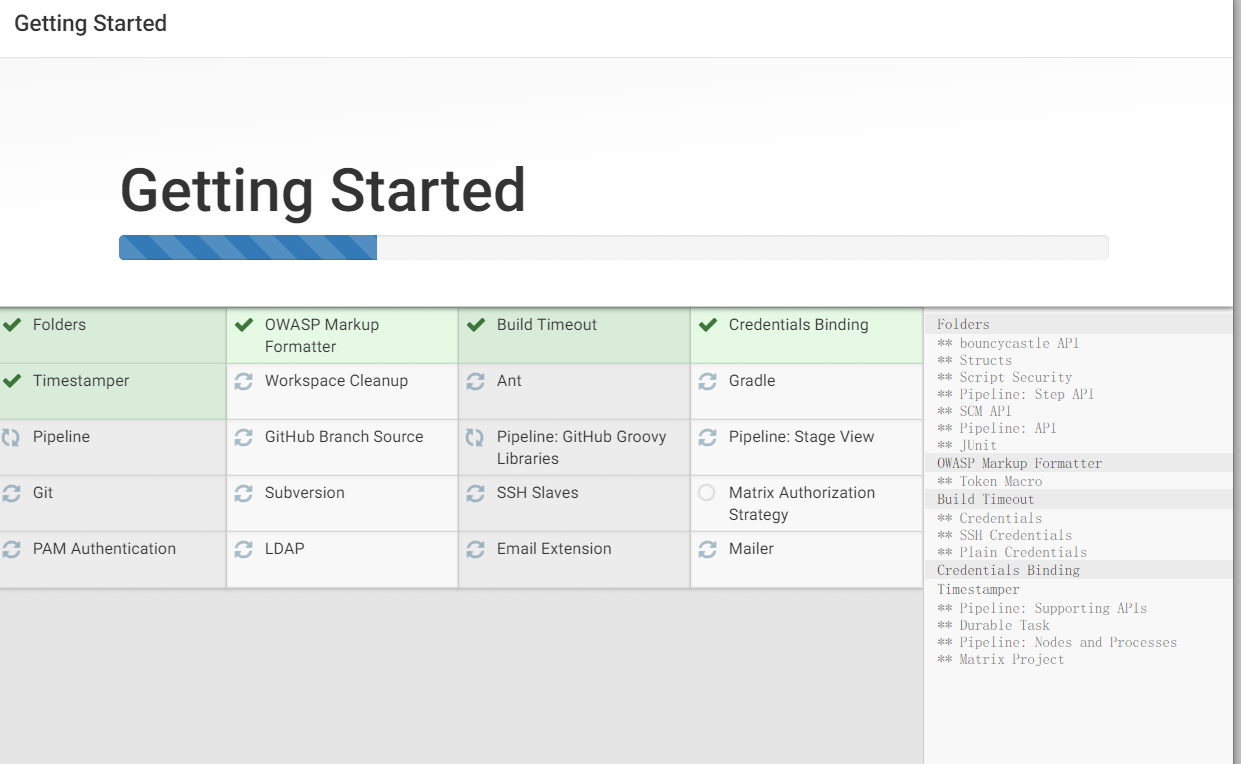Select the Timestamper label in the plugin grid

pos(81,381)
